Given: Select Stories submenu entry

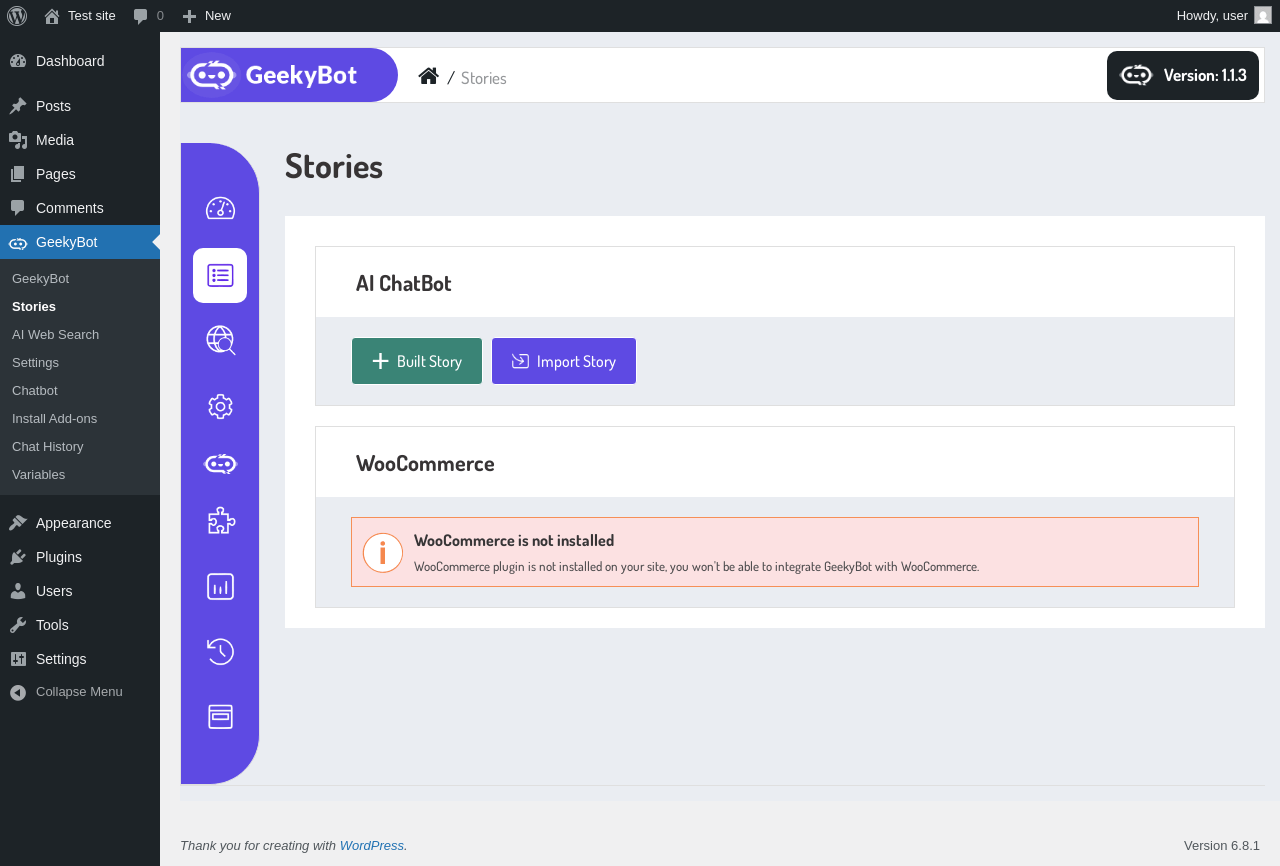Looking at the screenshot, I should point(80,306).
